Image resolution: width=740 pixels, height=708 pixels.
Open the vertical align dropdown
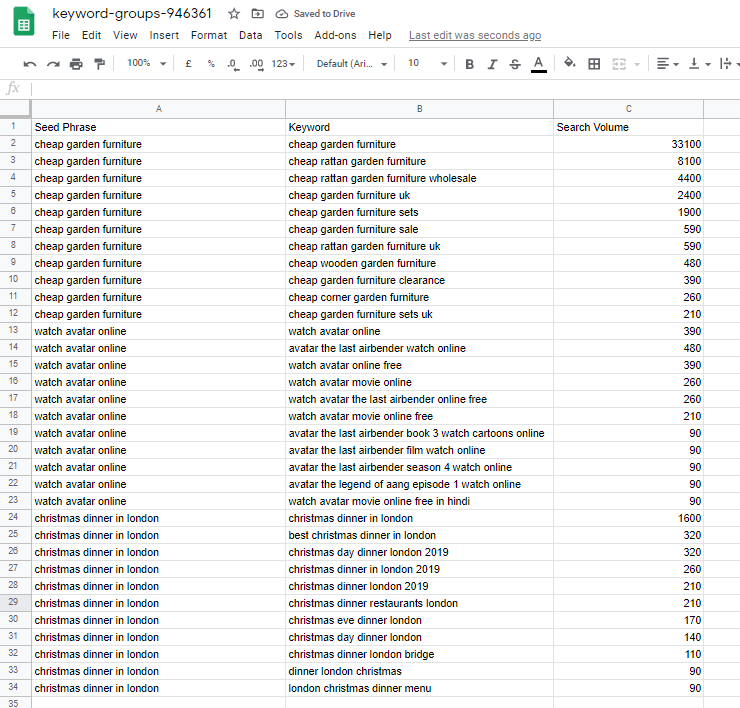(x=699, y=64)
